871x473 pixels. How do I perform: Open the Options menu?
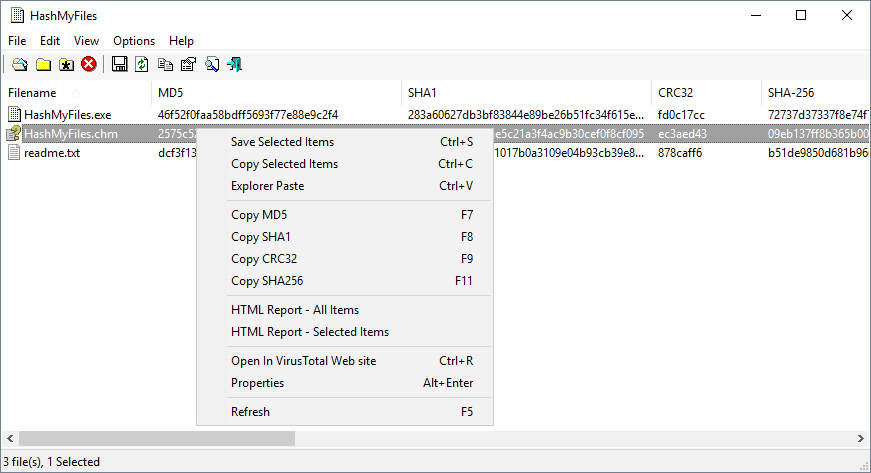(134, 41)
